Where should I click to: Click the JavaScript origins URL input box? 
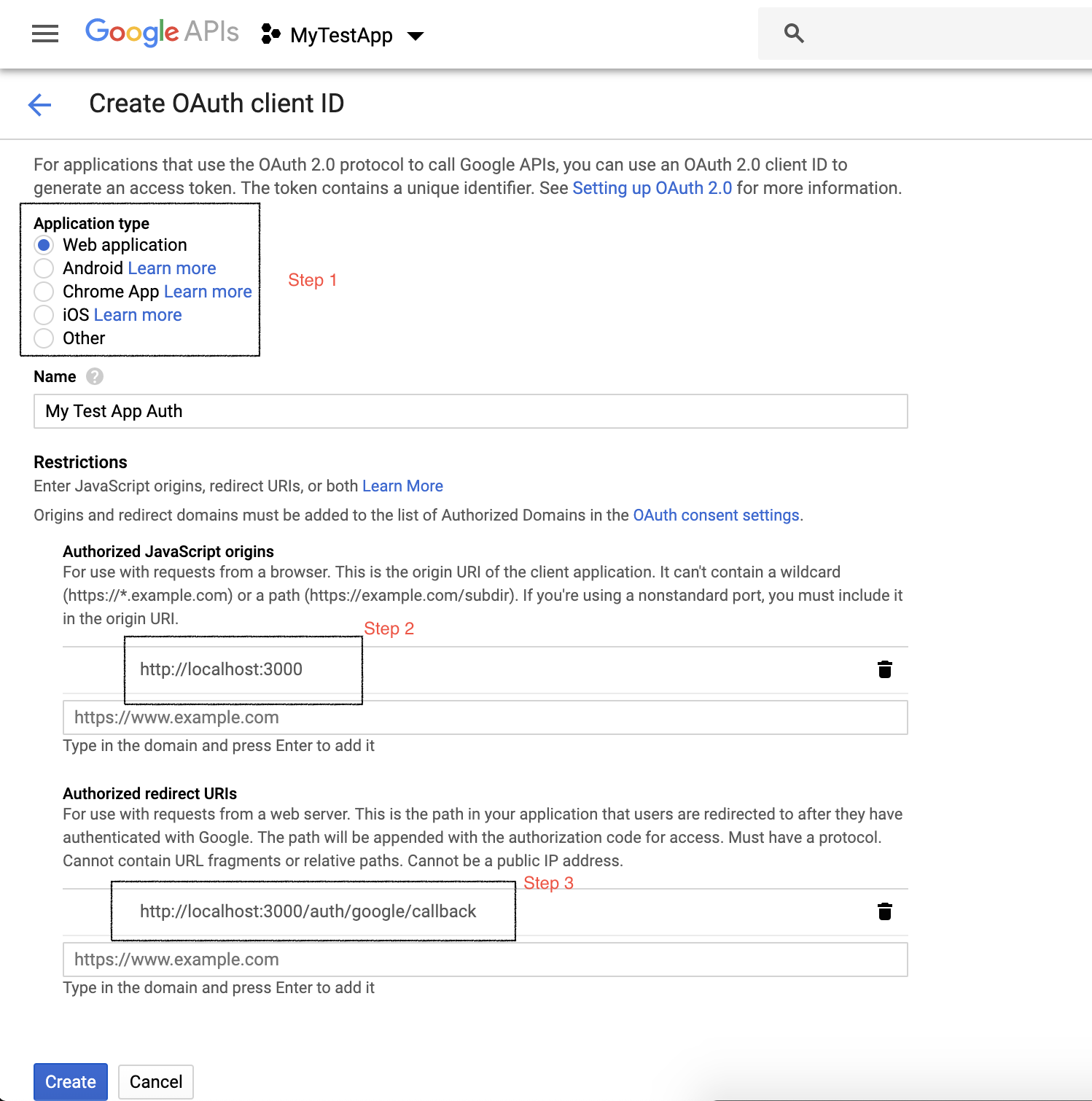(485, 717)
